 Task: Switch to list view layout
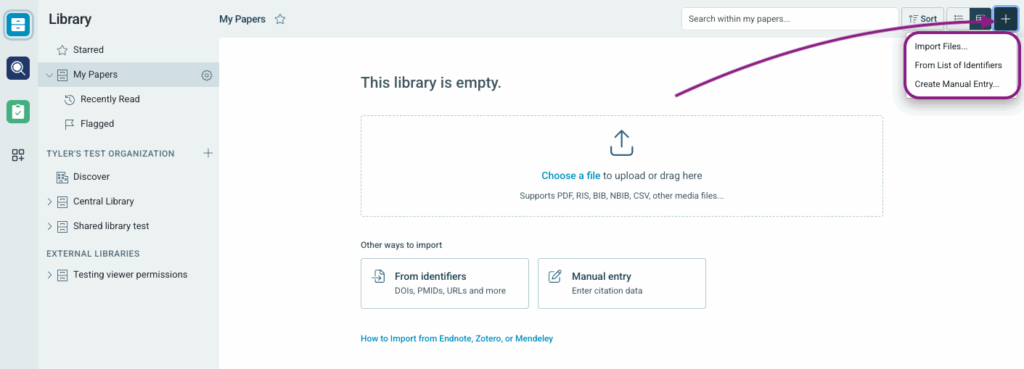click(x=959, y=19)
